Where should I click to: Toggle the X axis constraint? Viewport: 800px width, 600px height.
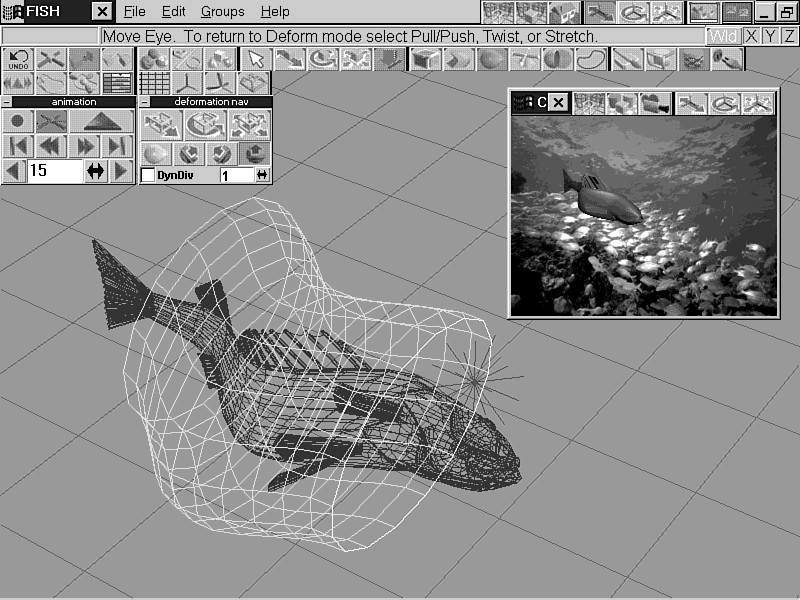750,36
